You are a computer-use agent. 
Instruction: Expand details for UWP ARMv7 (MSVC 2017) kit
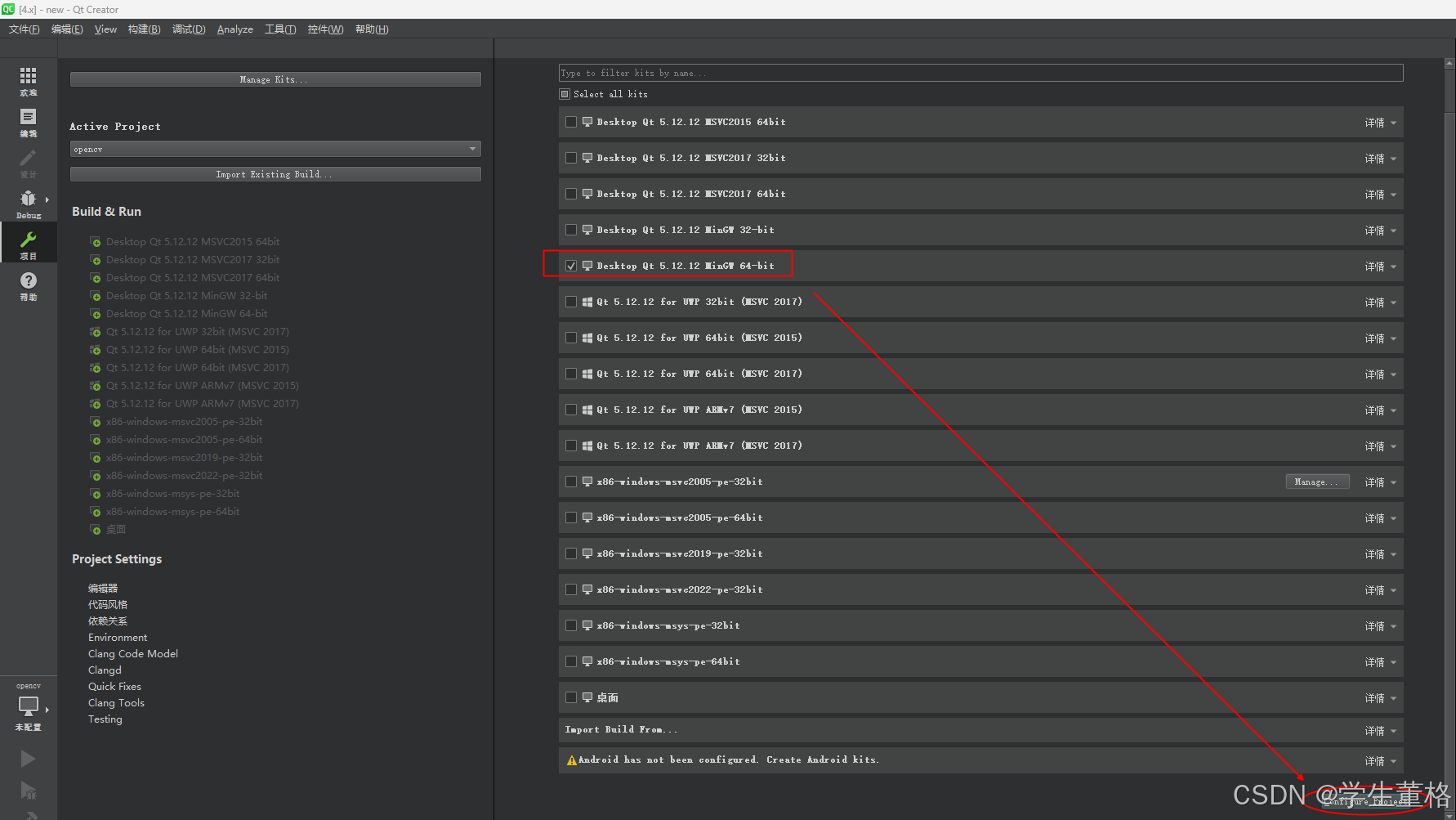coord(1380,446)
